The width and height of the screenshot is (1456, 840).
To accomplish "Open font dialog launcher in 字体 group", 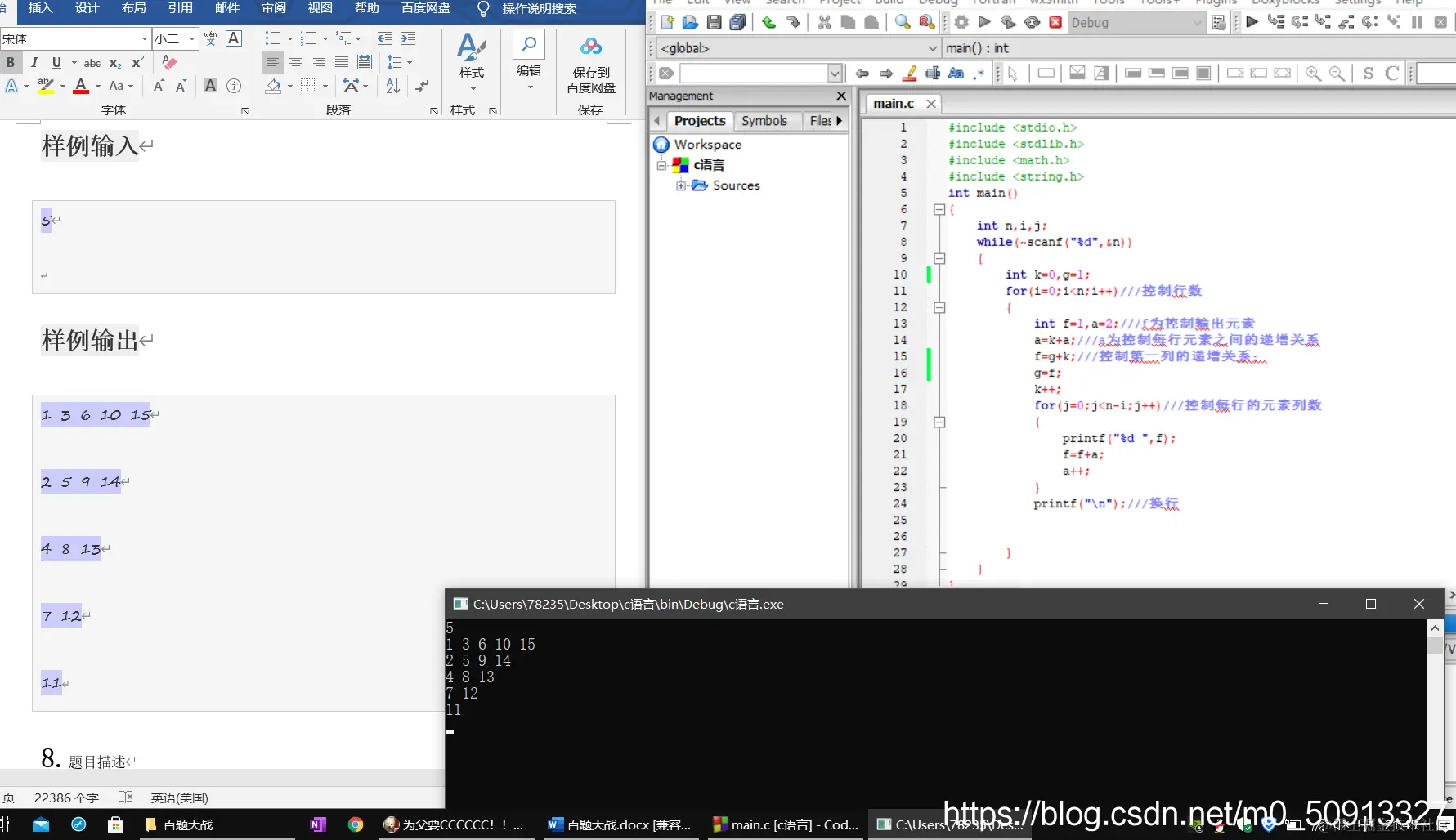I will pyautogui.click(x=245, y=111).
